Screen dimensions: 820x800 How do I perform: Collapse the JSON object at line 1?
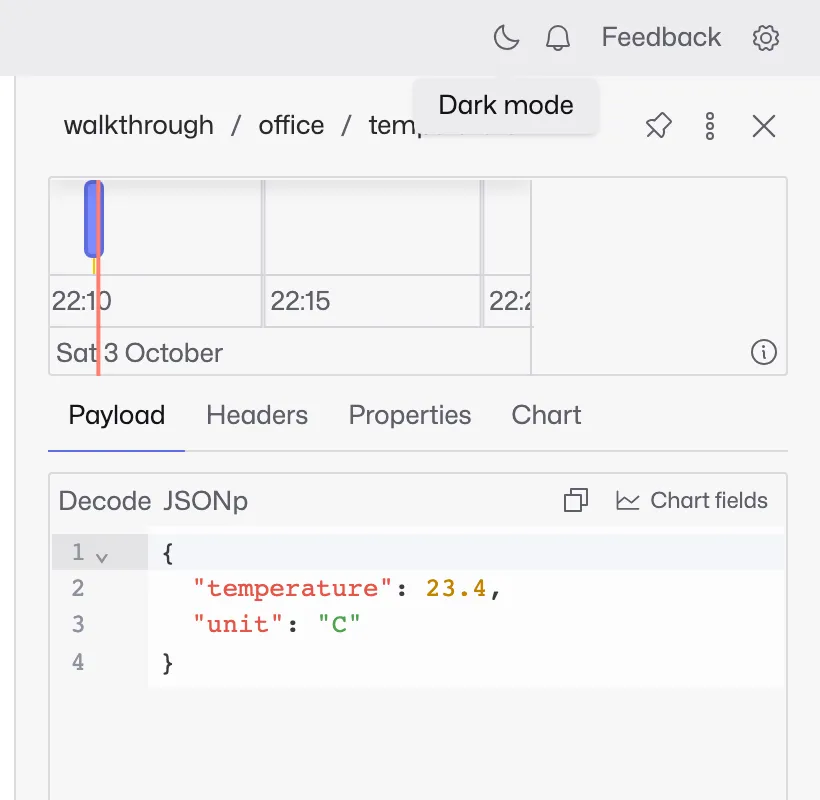pos(102,557)
